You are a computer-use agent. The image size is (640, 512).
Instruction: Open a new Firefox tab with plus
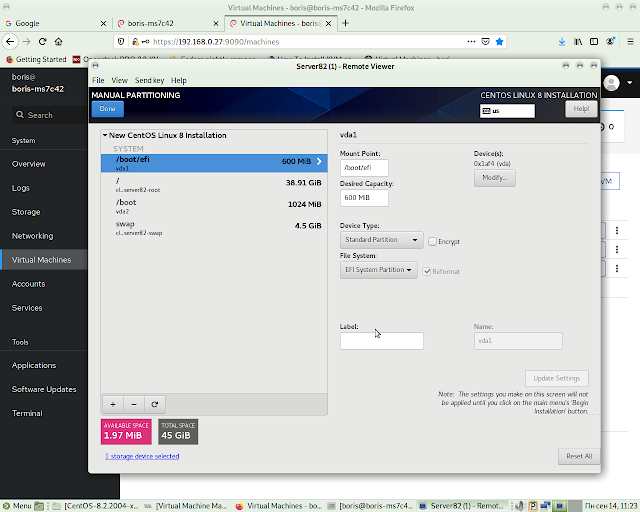(x=345, y=23)
